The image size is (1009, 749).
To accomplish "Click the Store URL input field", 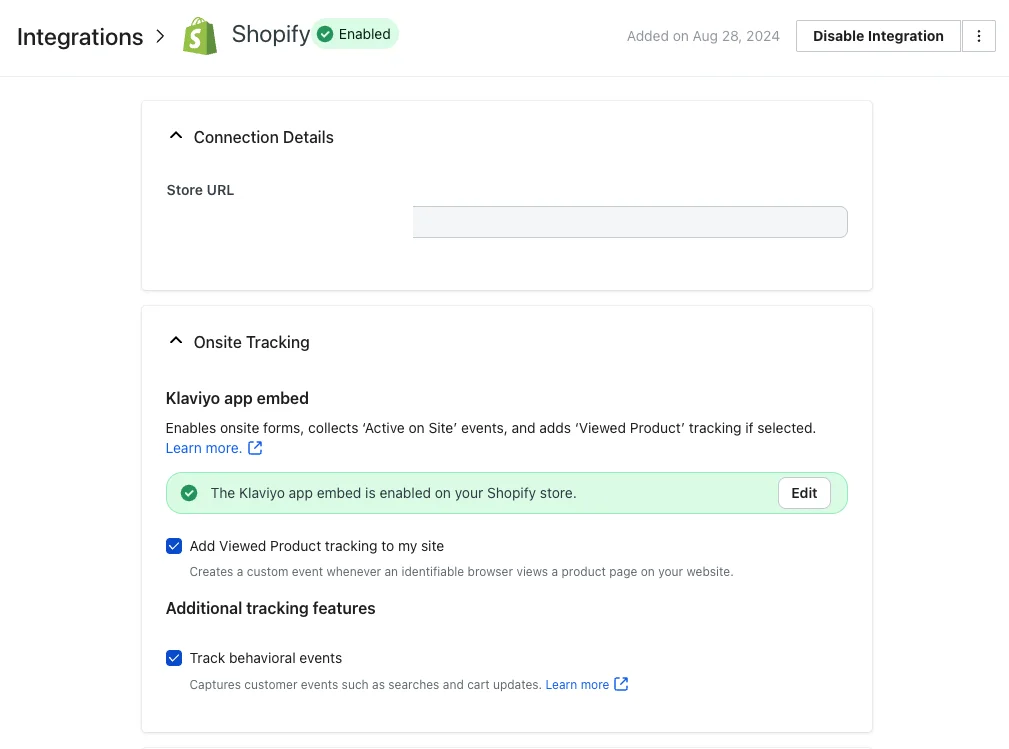I will pos(627,222).
